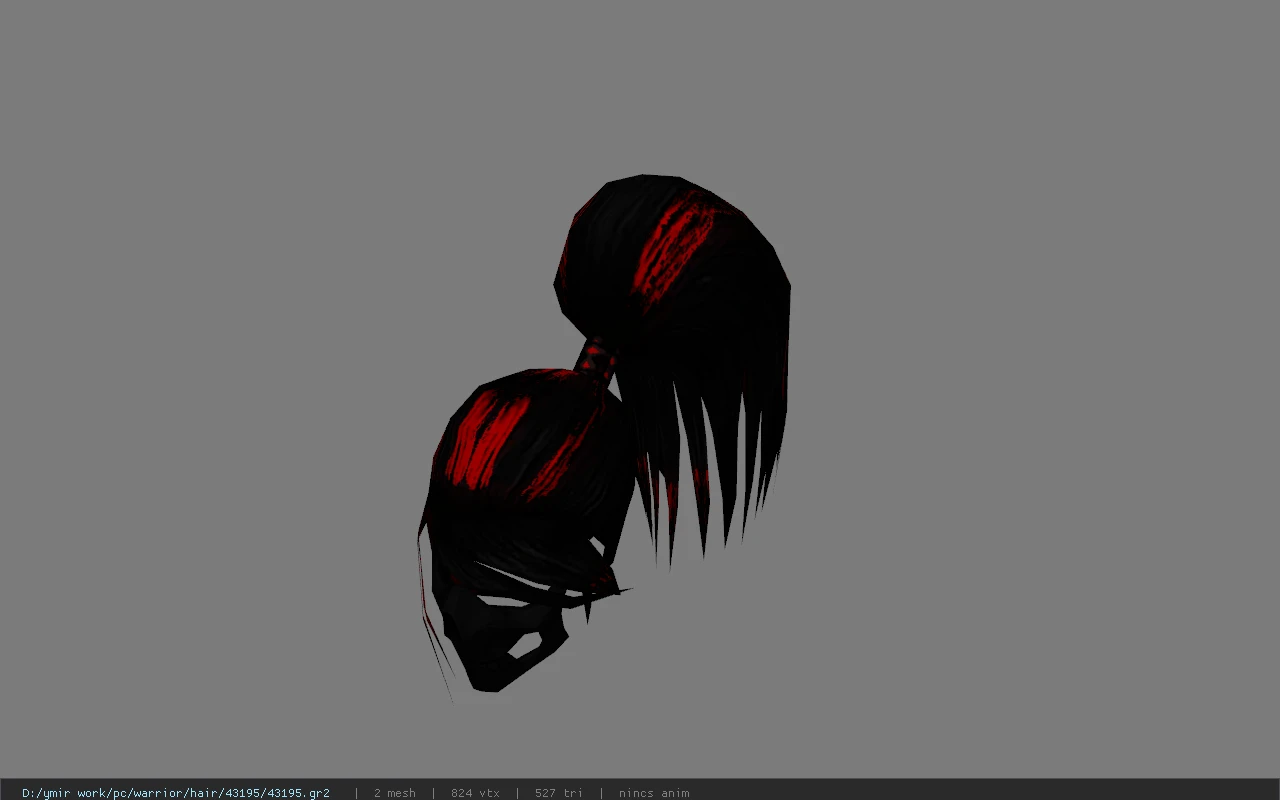Click the file path 43195.gr2 in status bar
Viewport: 1280px width, 800px height.
point(176,793)
